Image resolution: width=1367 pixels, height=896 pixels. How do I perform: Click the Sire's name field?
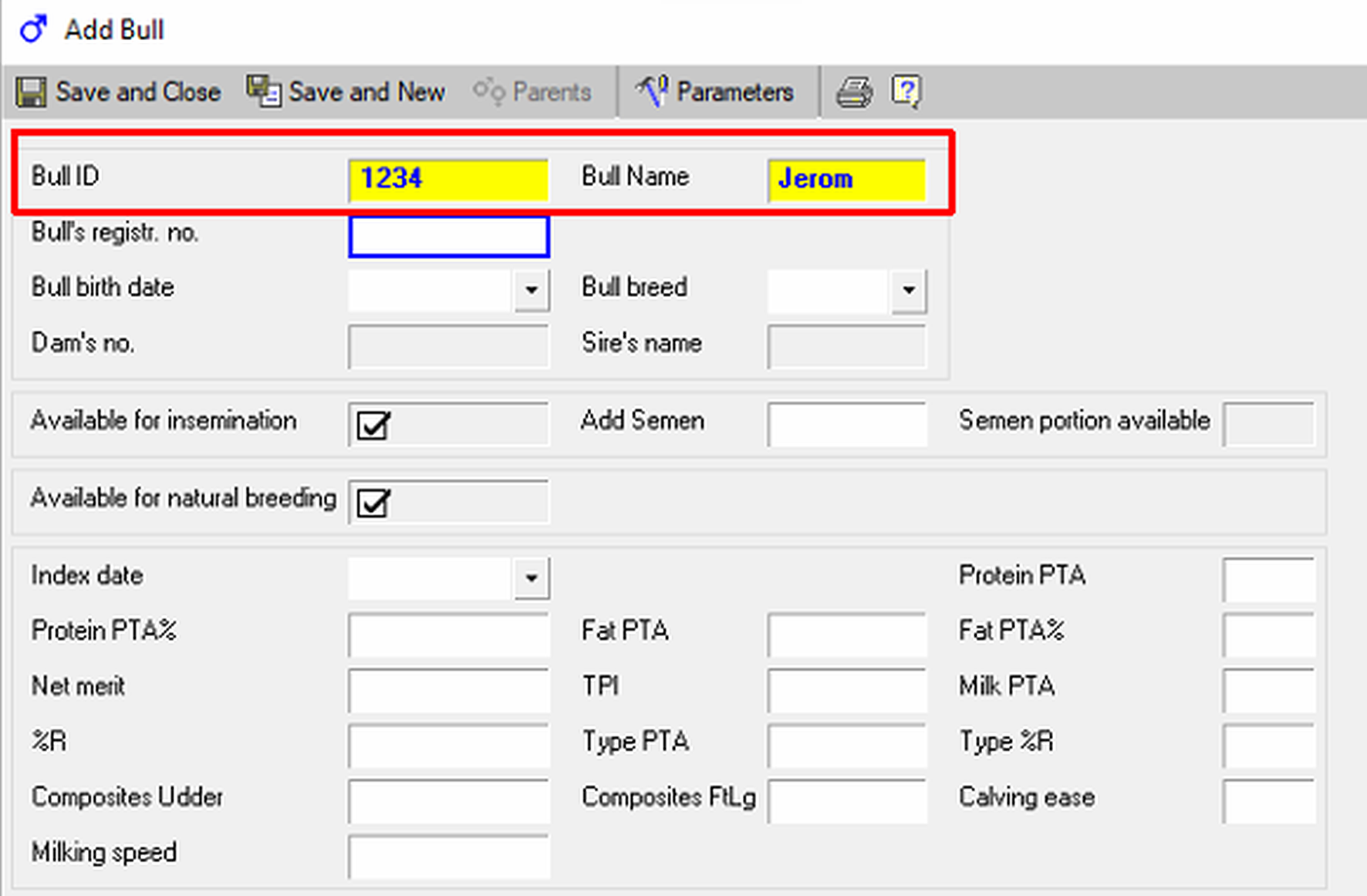tap(847, 346)
